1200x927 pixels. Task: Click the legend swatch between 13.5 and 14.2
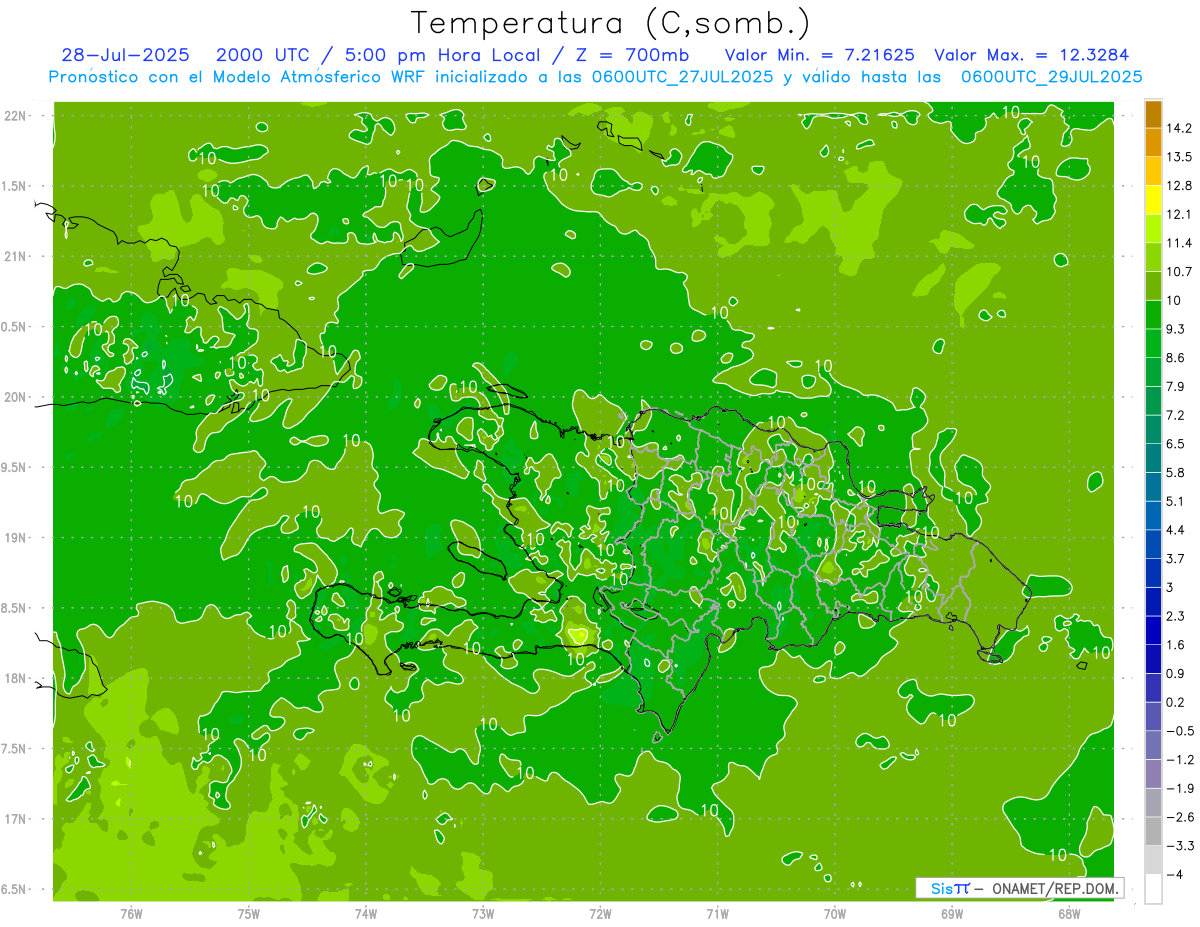1153,143
